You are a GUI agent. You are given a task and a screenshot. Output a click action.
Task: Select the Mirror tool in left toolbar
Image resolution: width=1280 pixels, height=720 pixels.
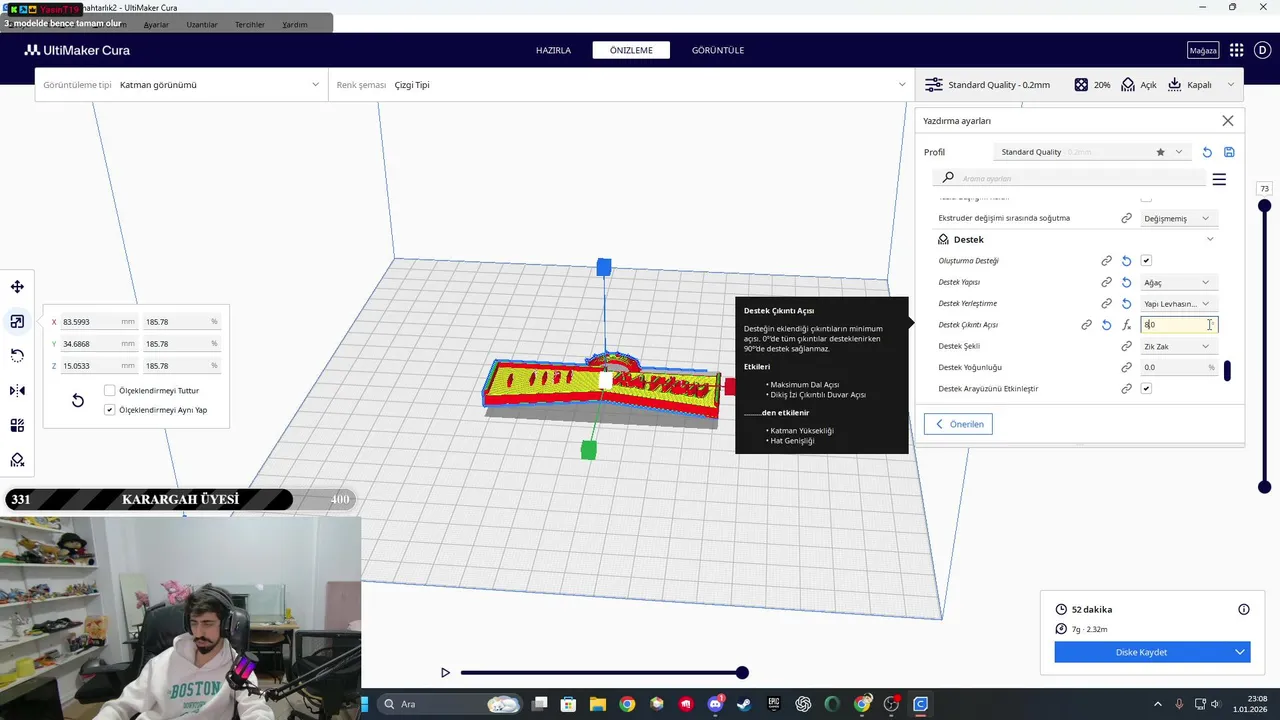tap(17, 391)
